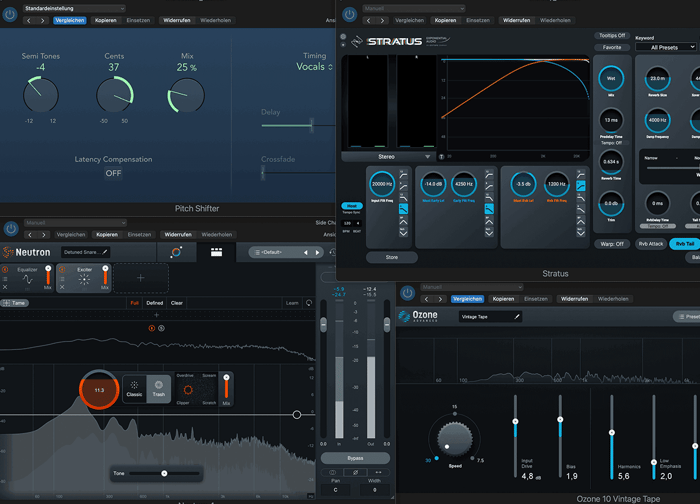This screenshot has height=504, width=700.
Task: Open Manuell settings dropdown in Stratus window
Action: pyautogui.click(x=414, y=8)
